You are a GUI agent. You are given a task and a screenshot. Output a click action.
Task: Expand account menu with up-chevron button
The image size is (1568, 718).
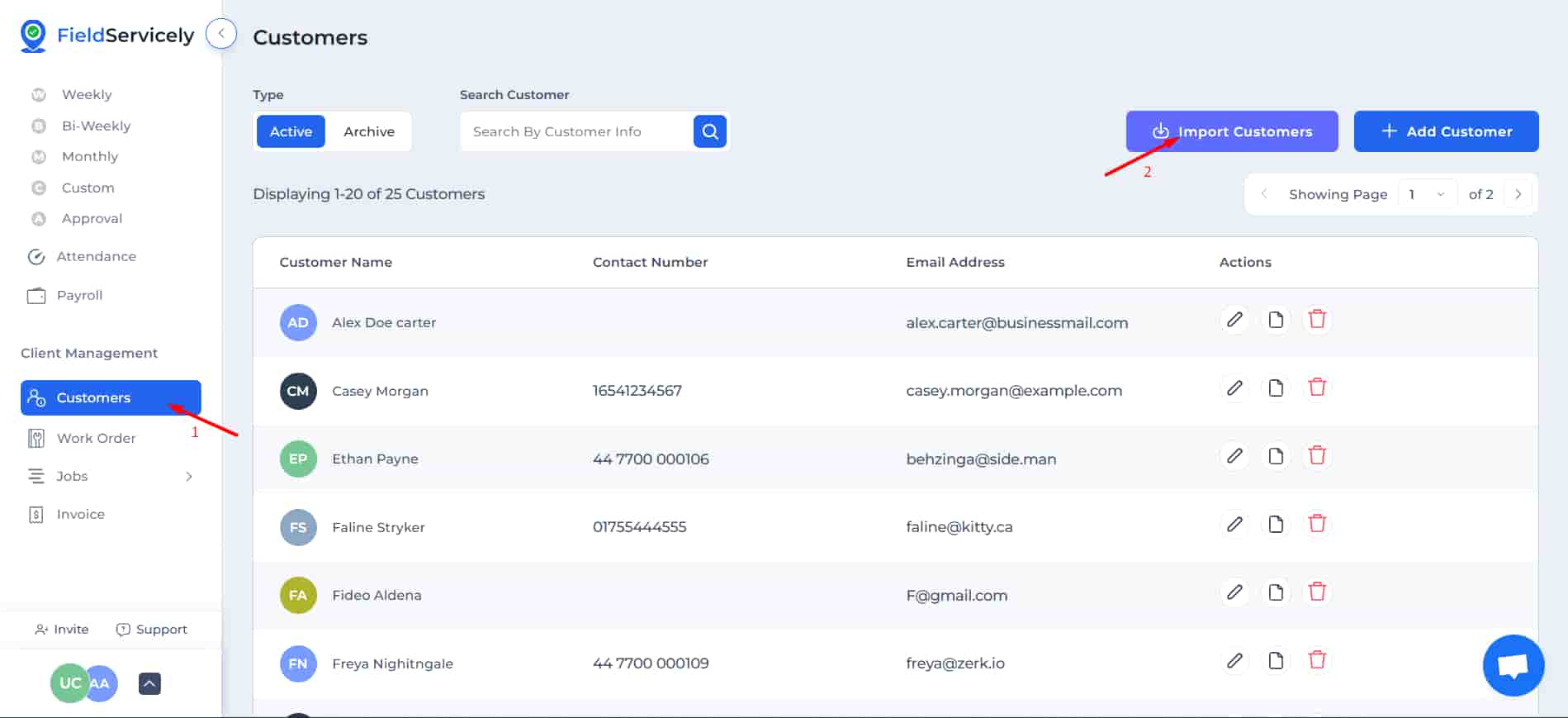149,683
